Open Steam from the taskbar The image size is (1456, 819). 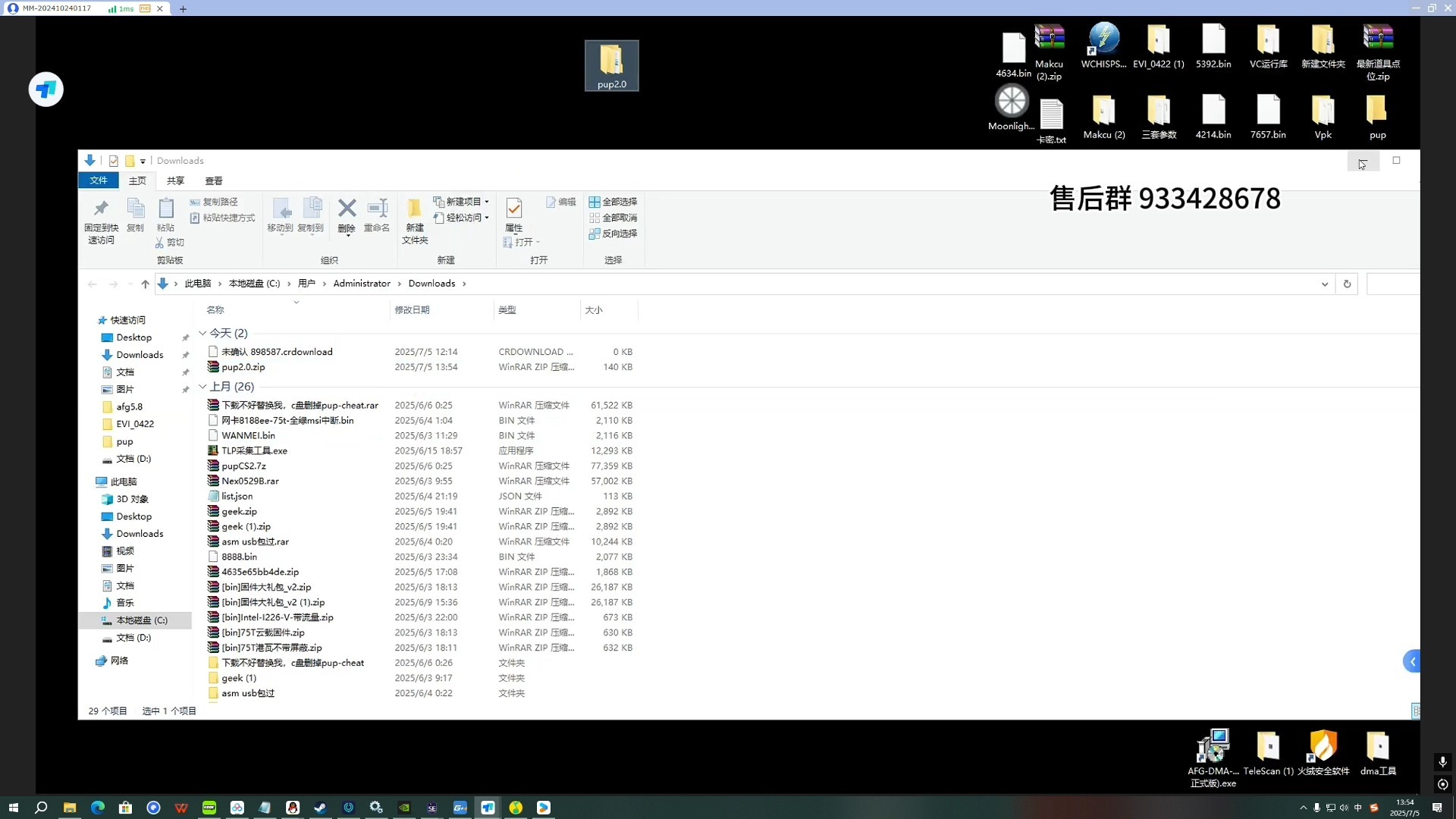[x=320, y=808]
